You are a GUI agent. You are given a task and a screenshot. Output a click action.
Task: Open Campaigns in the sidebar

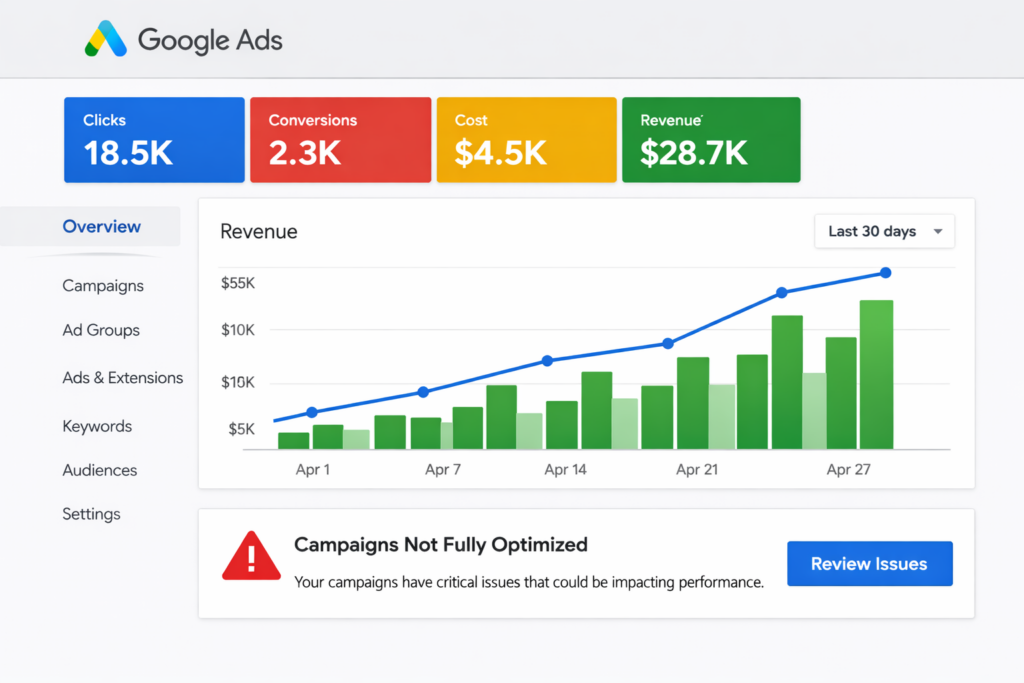click(103, 286)
